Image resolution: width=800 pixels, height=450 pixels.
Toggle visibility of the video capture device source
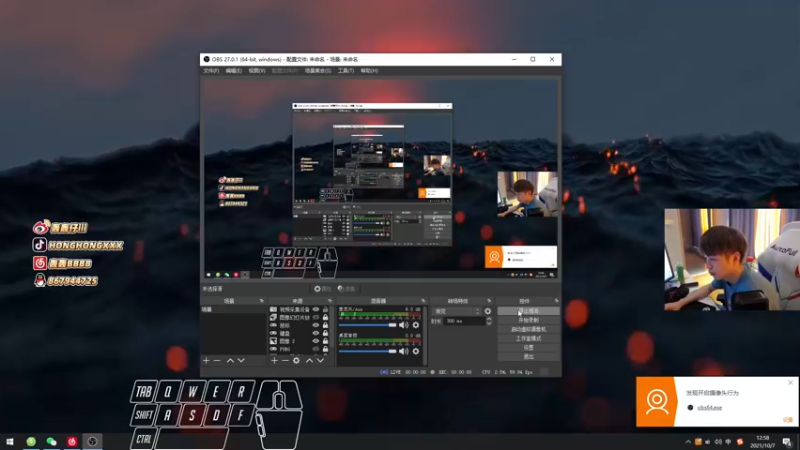point(316,309)
